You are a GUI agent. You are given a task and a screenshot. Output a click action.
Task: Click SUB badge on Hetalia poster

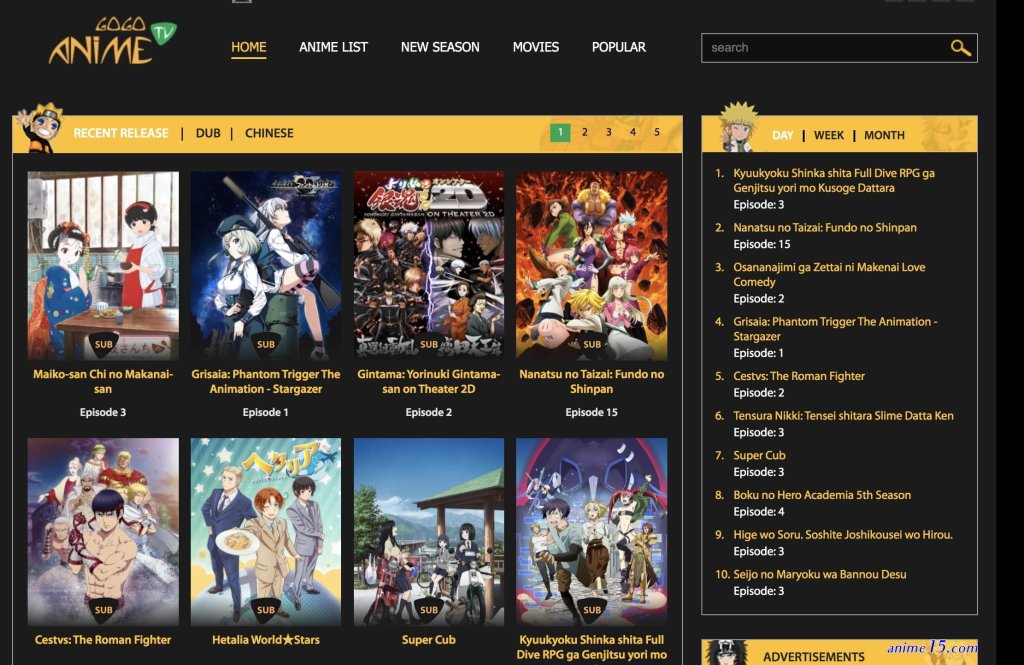(266, 609)
